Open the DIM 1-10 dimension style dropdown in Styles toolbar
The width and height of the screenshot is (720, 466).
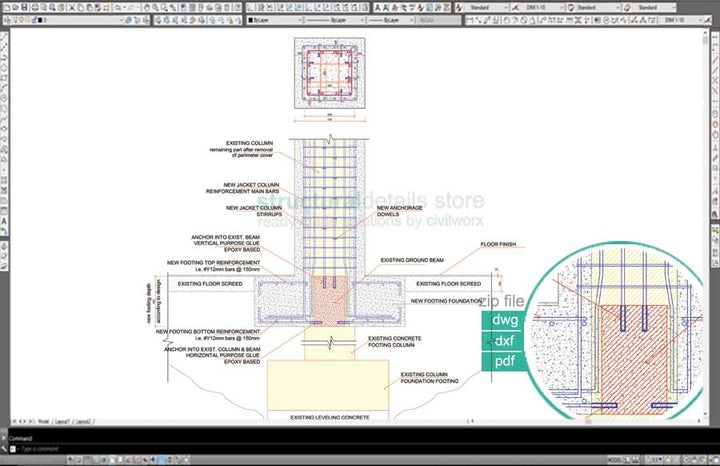[x=542, y=7]
